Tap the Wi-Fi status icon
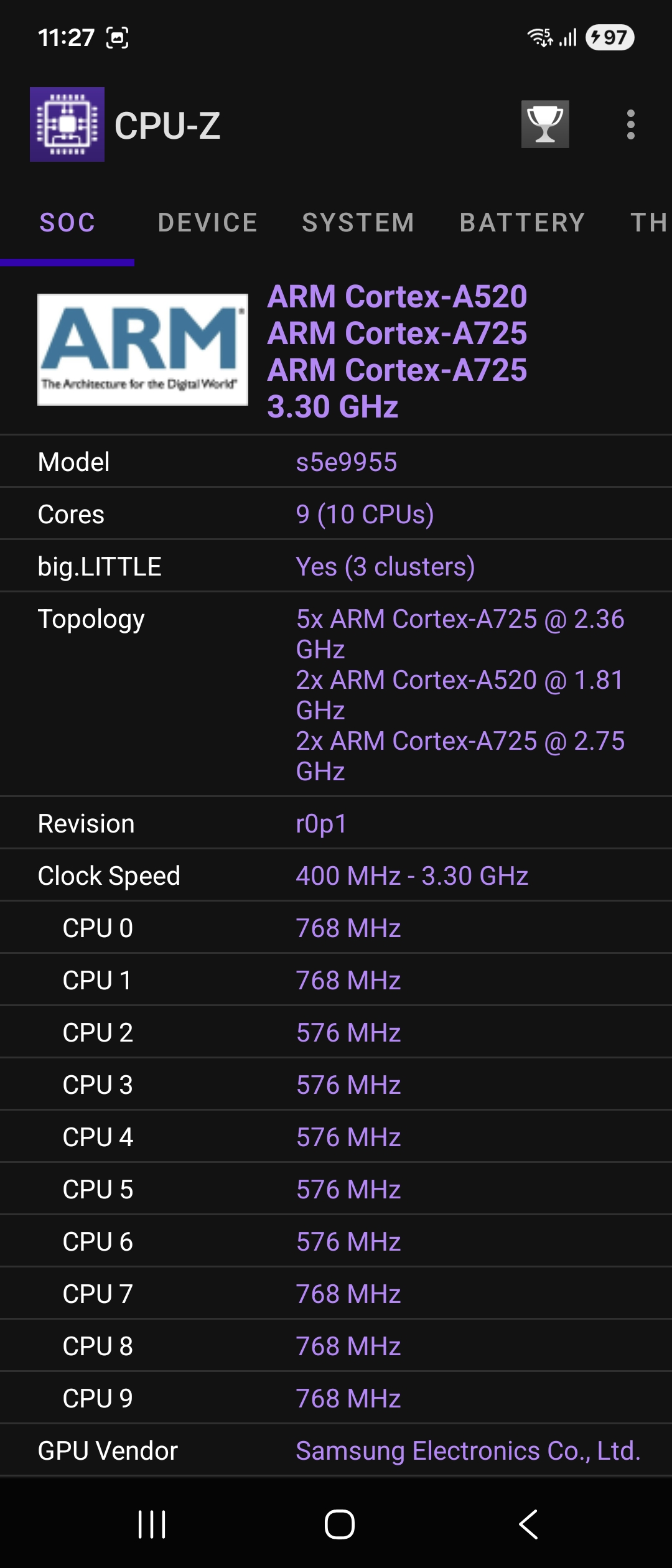The image size is (672, 1568). (539, 37)
